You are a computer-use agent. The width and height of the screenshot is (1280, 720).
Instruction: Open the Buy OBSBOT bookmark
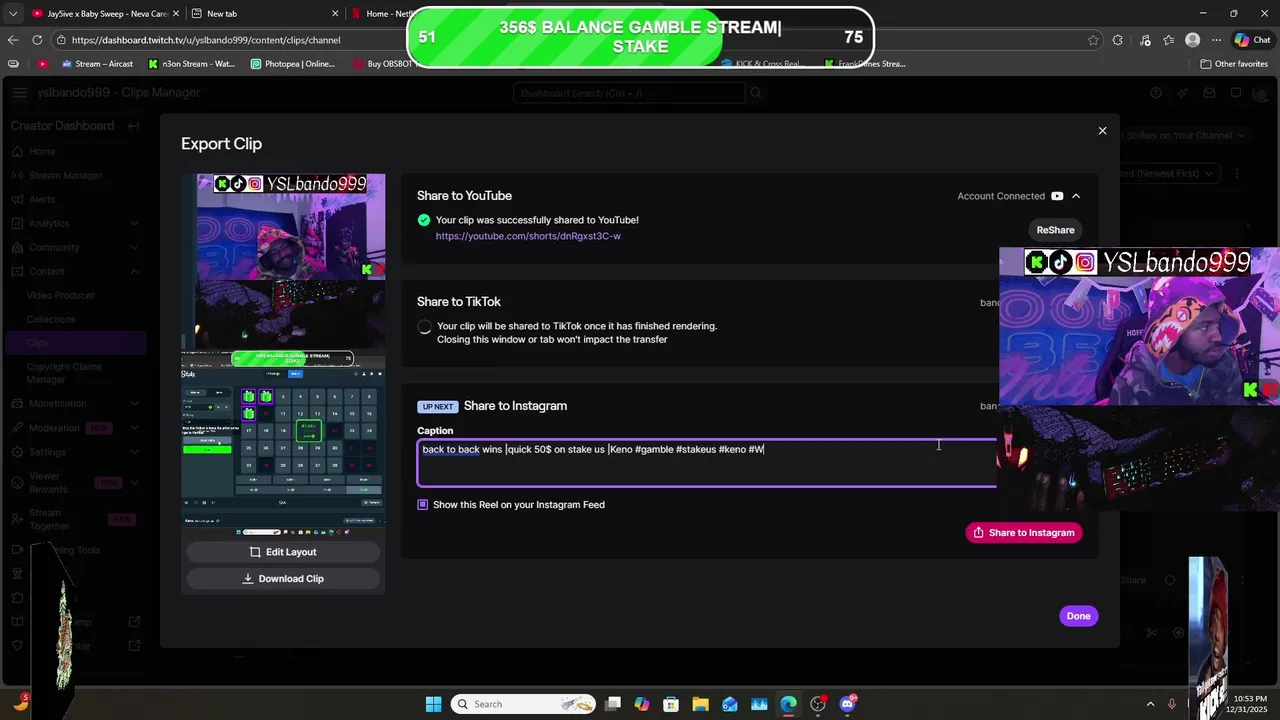click(381, 64)
